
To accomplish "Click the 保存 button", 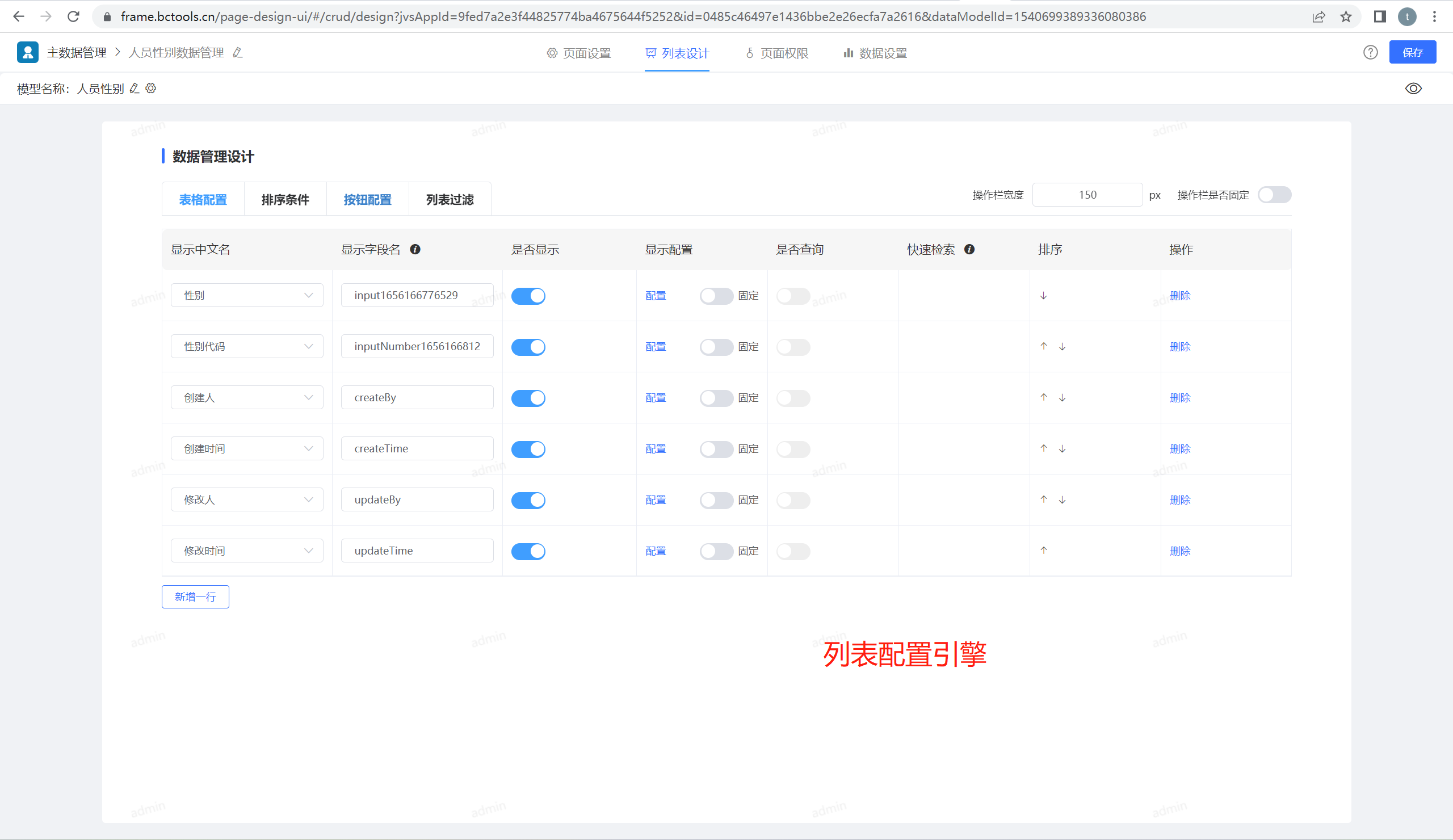I will coord(1412,52).
